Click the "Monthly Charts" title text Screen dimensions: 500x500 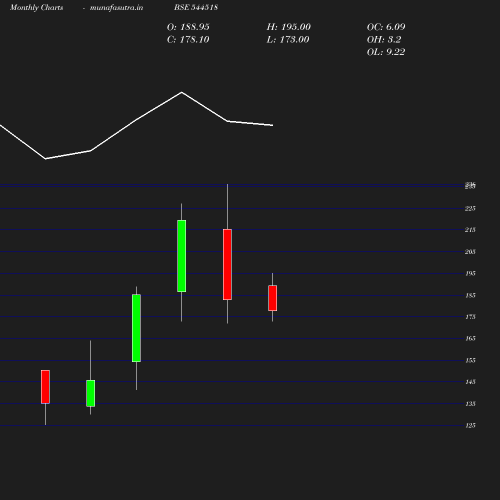coord(37,8)
